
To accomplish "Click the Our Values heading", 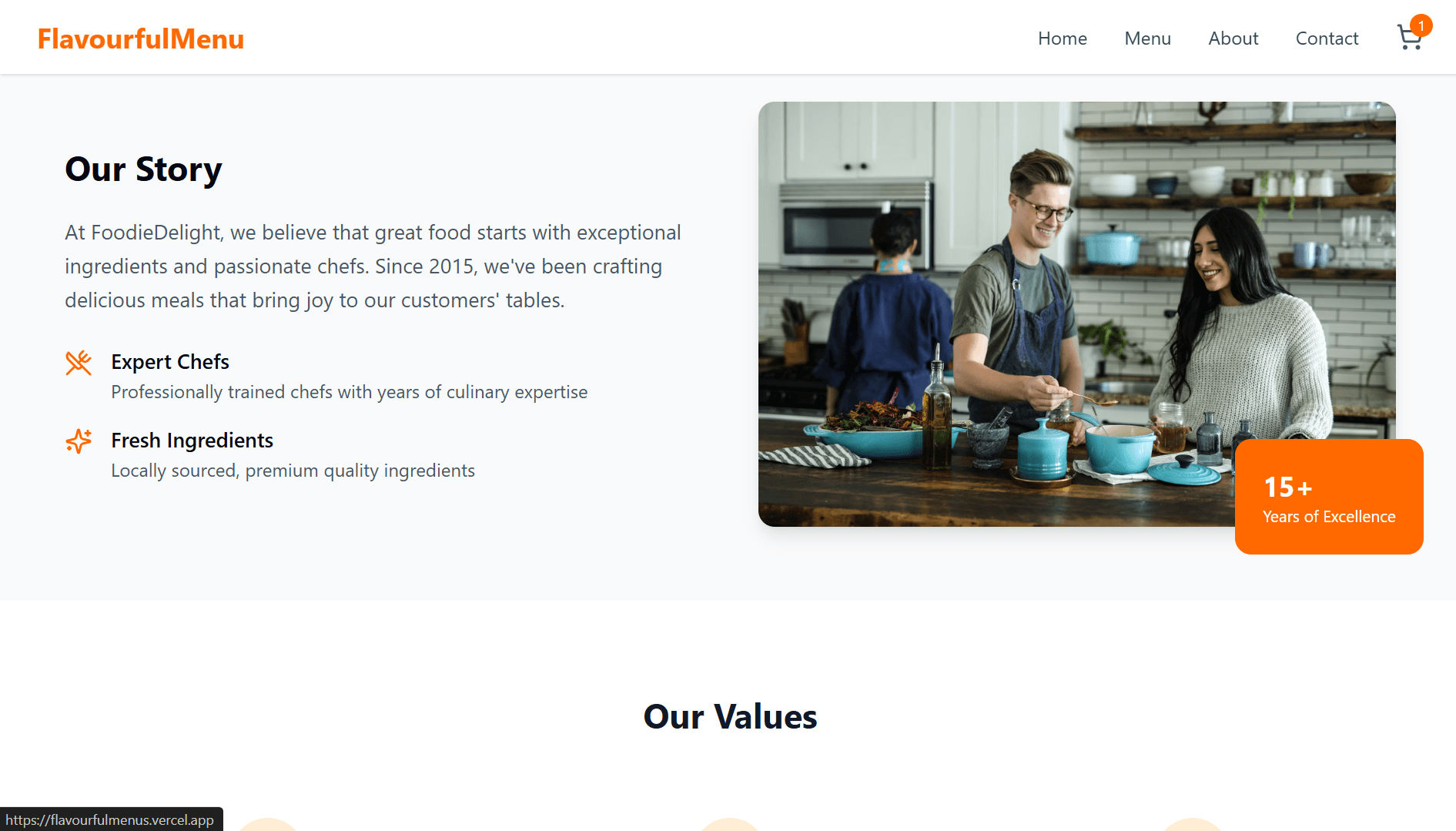I will pos(730,717).
